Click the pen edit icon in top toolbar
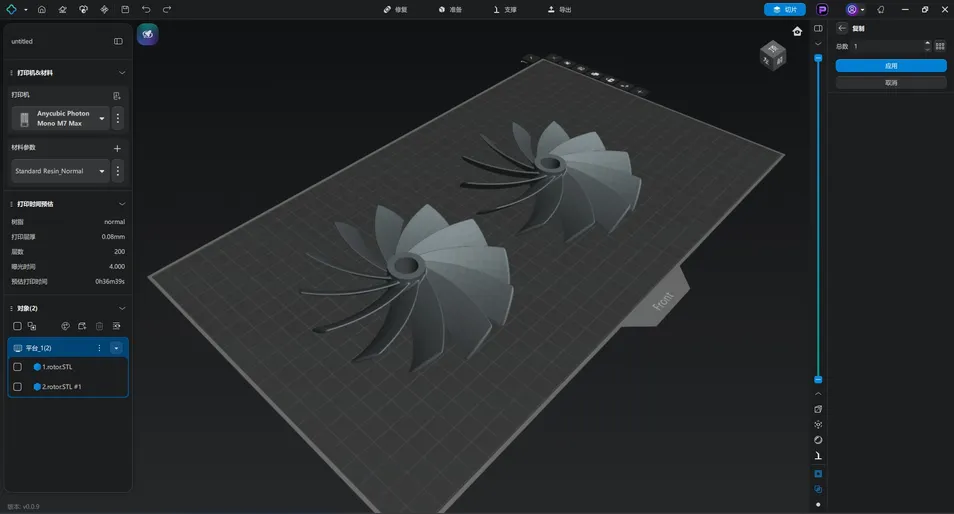Image resolution: width=954 pixels, height=514 pixels. 63,9
